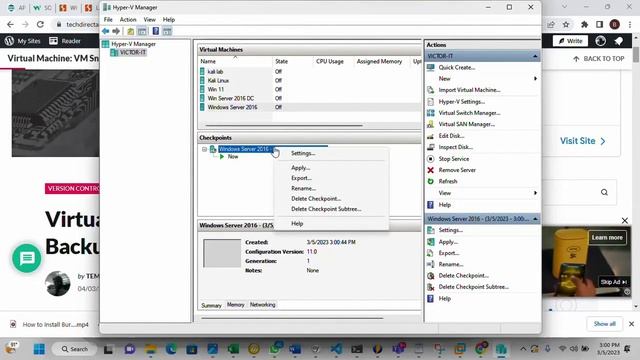Open Windows Start button on taskbar
This screenshot has width=640, height=360.
tap(39, 349)
